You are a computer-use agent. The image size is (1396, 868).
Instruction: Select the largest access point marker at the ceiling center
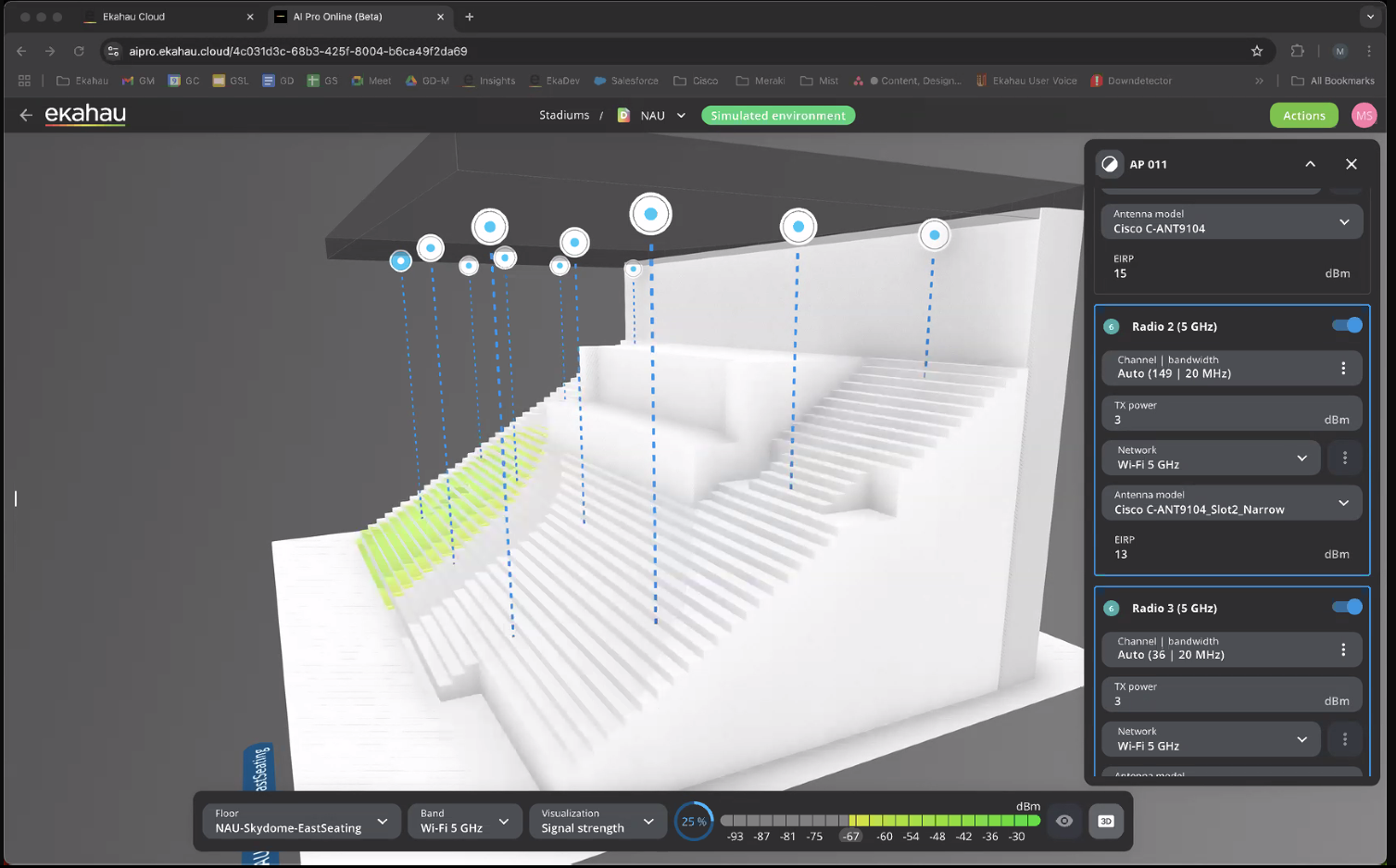650,214
